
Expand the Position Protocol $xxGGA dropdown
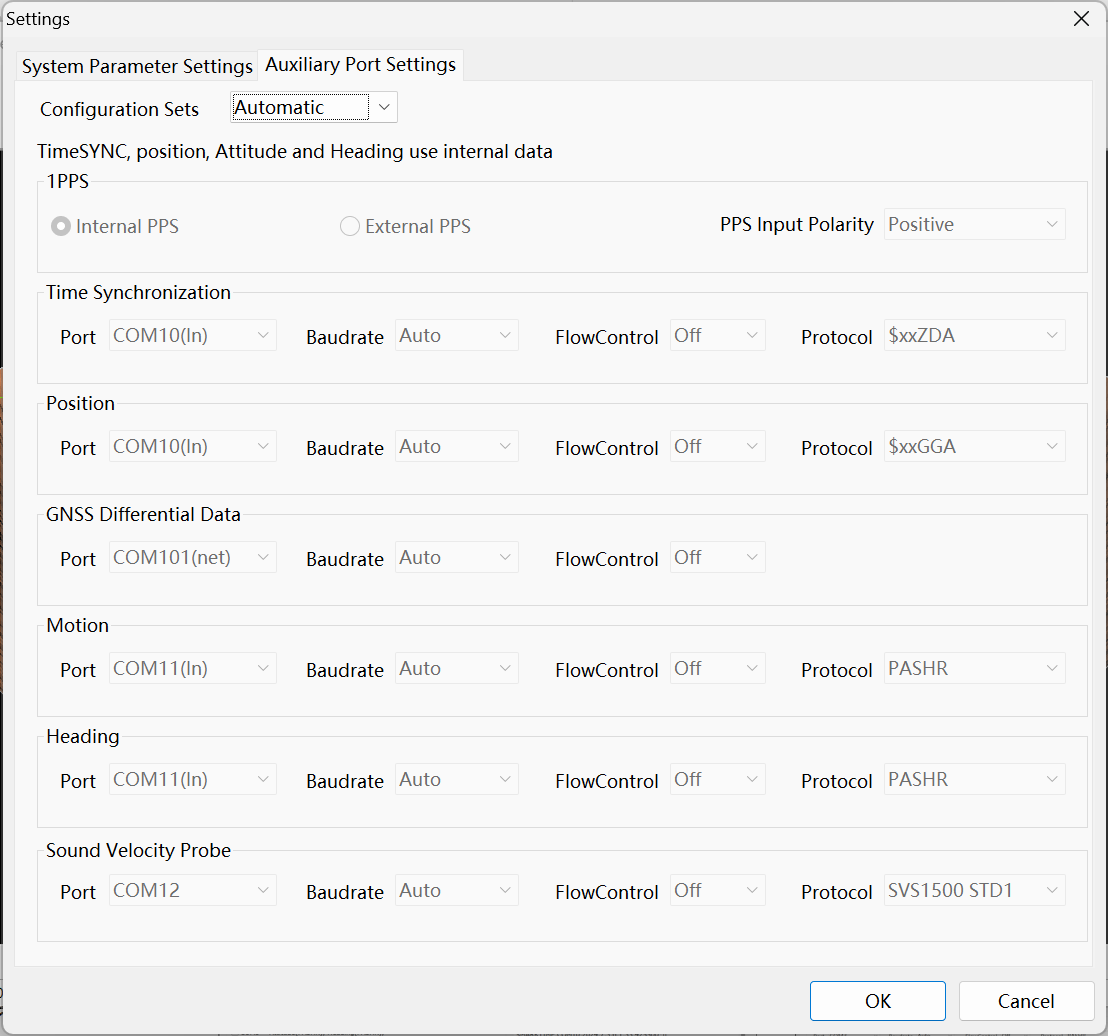pos(975,447)
